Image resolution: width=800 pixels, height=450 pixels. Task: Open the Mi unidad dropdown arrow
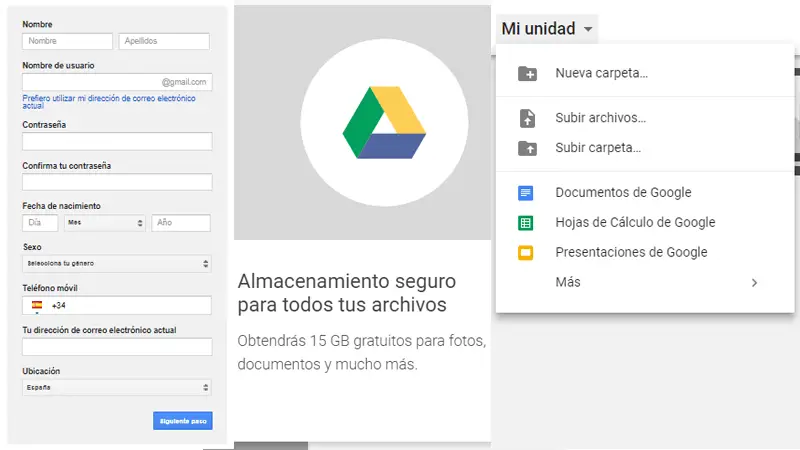click(588, 29)
